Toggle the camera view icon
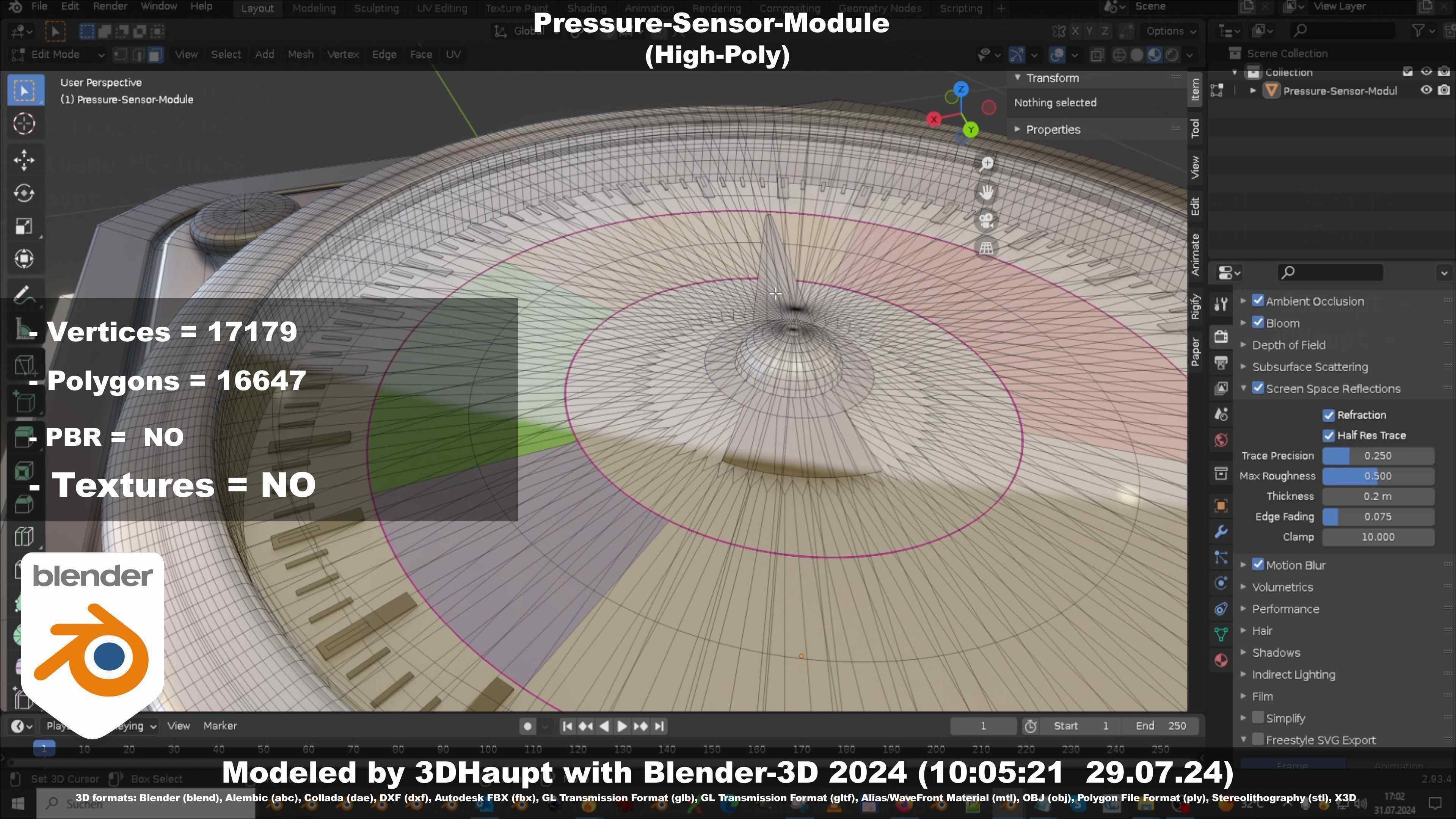Image resolution: width=1456 pixels, height=819 pixels. (986, 220)
